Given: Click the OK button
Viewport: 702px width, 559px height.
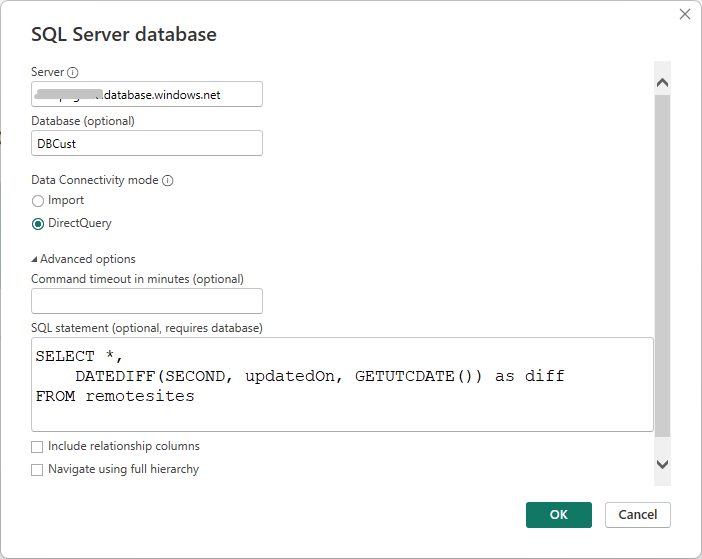Looking at the screenshot, I should [559, 515].
